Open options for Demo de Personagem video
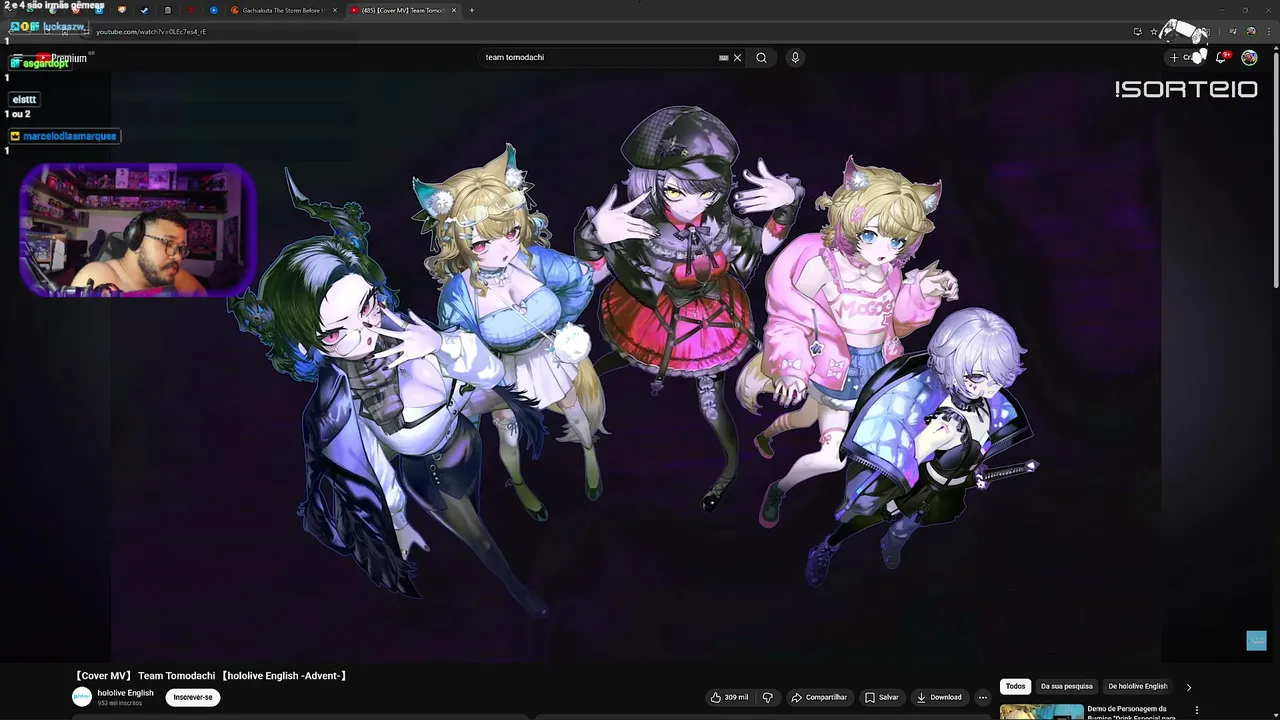 pos(1197,710)
